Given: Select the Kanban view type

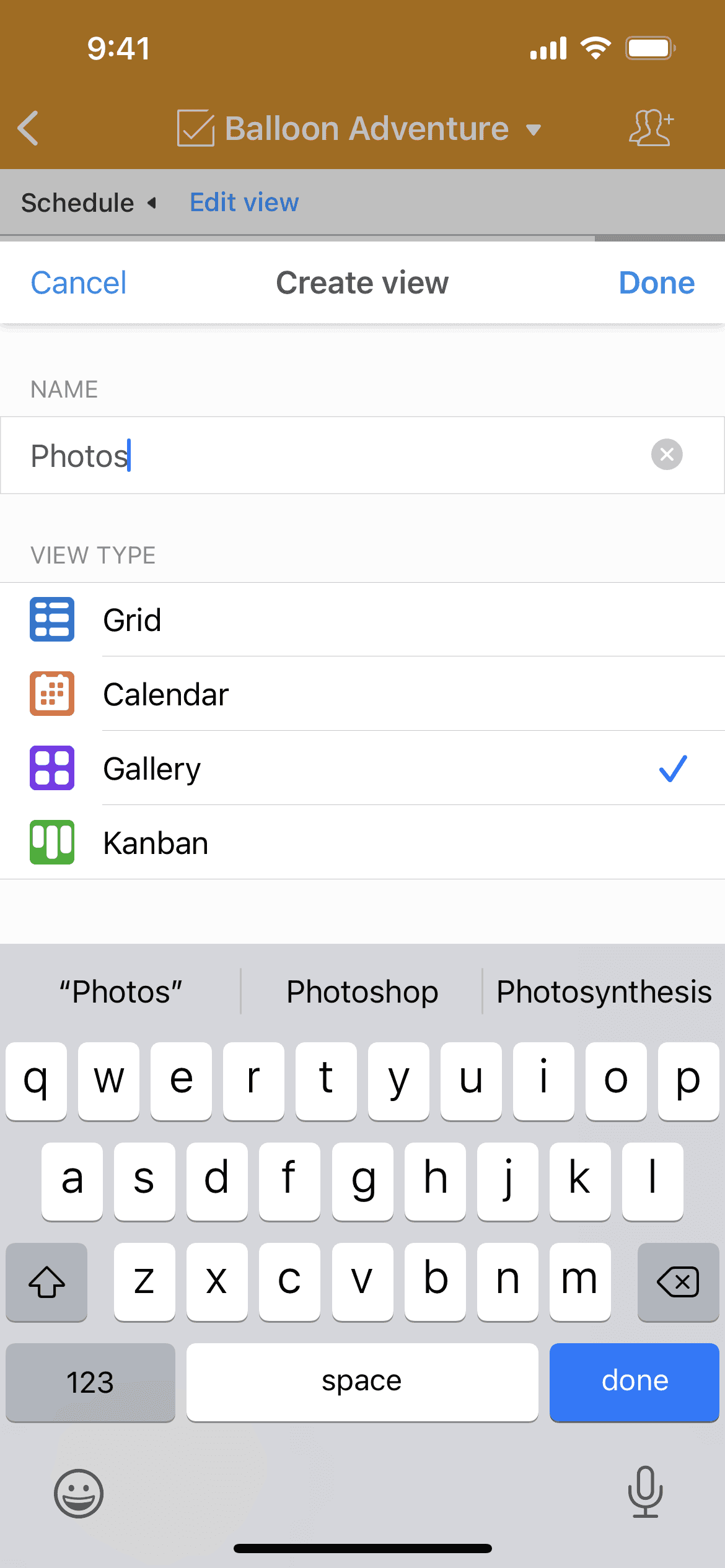Looking at the screenshot, I should (x=156, y=843).
